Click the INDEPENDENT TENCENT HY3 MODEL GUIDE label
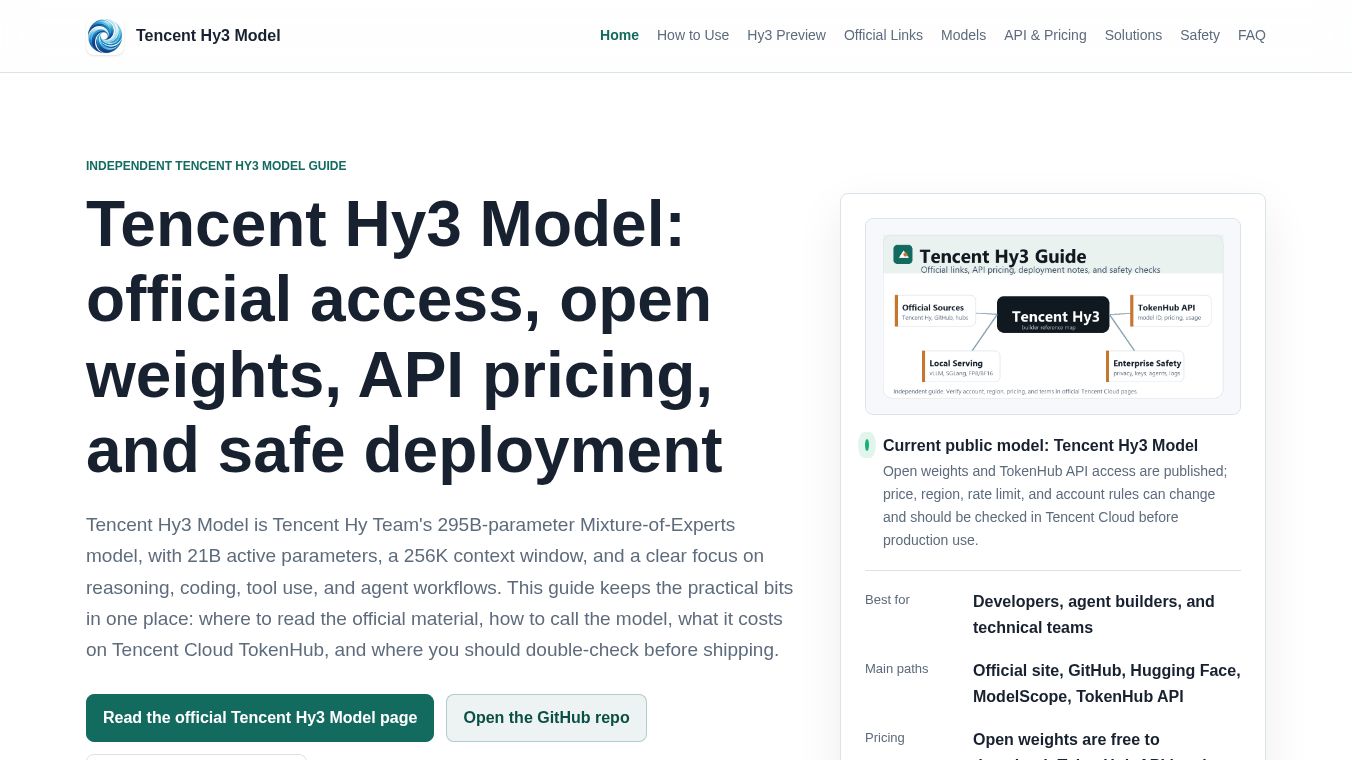Image resolution: width=1352 pixels, height=760 pixels. pos(216,166)
